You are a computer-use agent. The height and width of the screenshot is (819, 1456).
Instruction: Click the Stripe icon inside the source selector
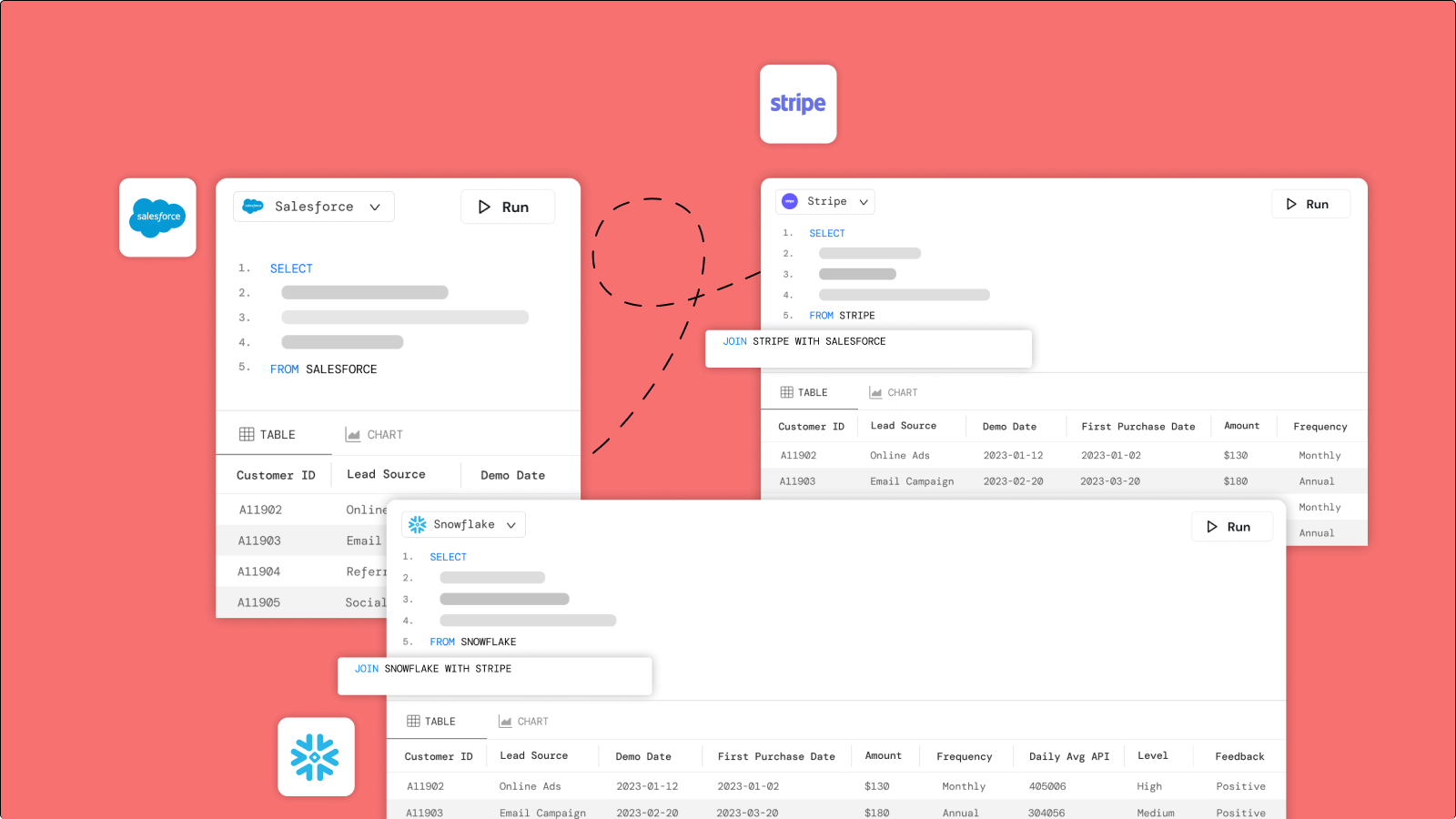(x=790, y=201)
